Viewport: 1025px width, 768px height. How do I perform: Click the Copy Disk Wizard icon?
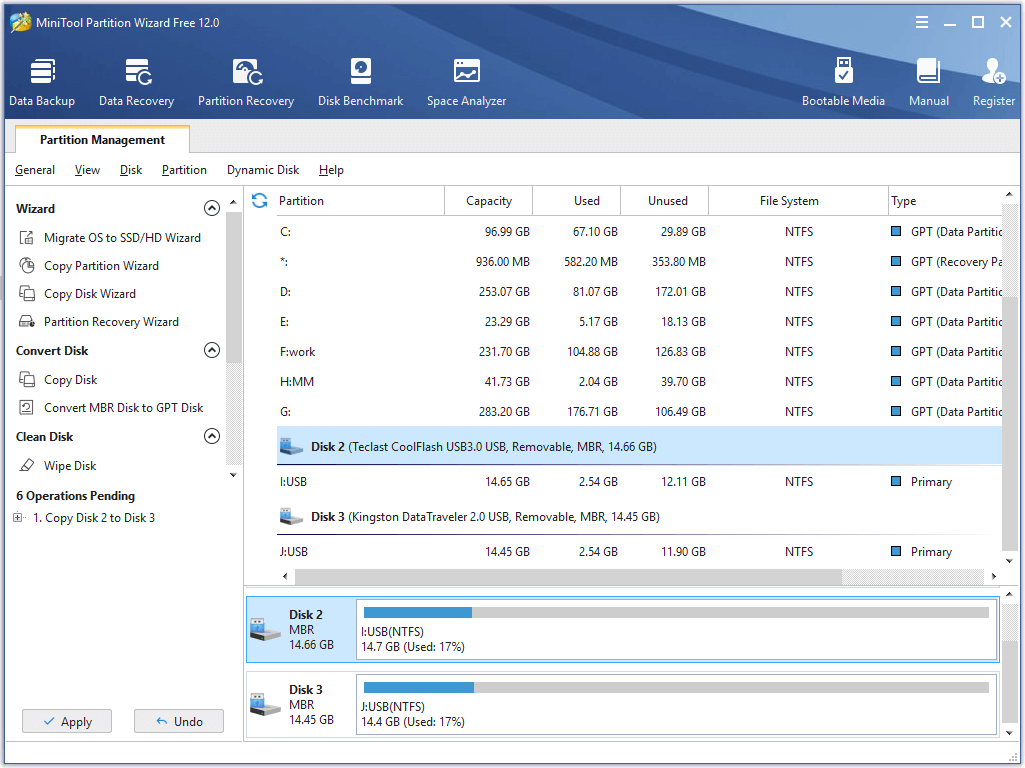click(27, 293)
